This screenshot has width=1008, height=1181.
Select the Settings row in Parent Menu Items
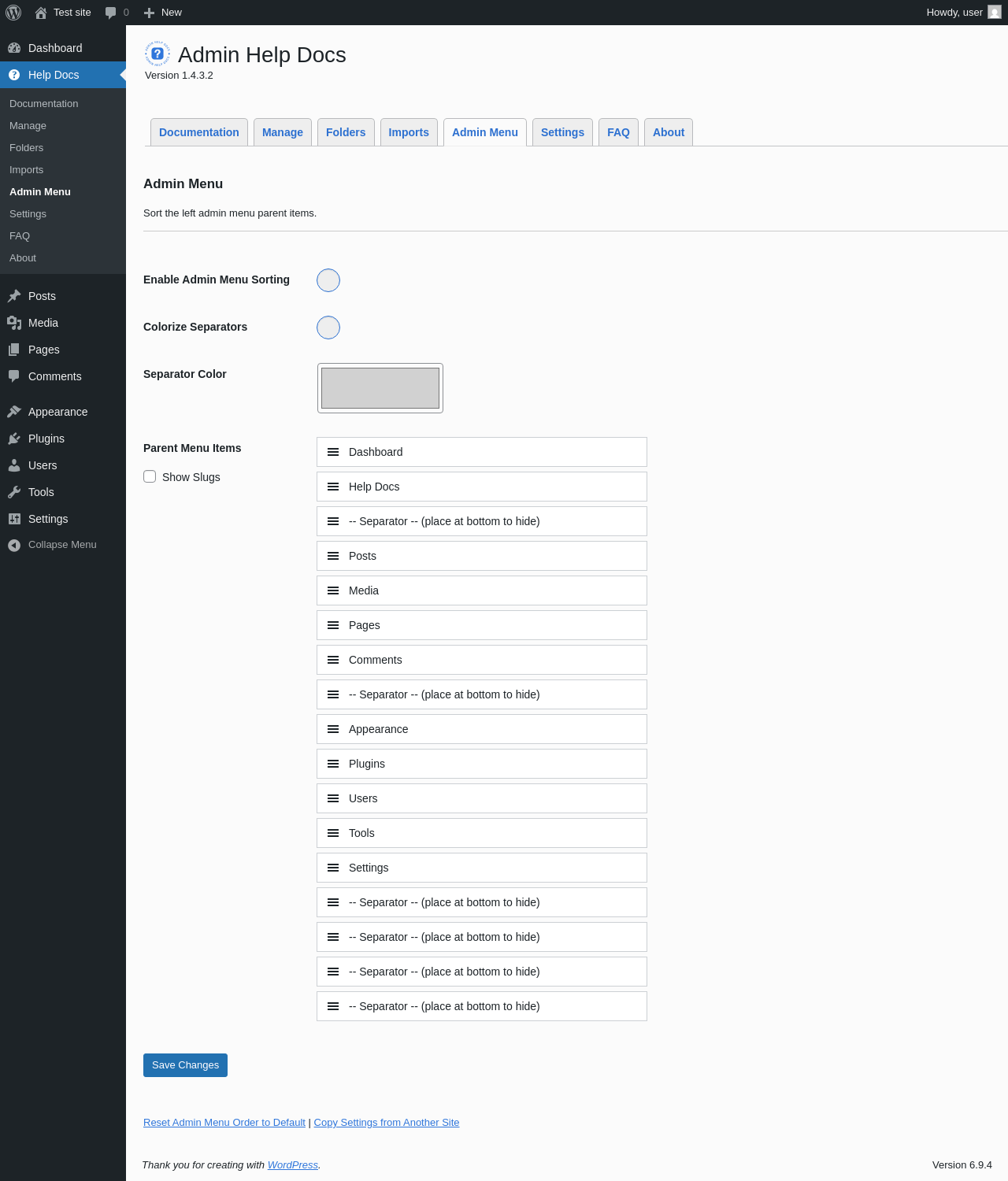coord(482,868)
